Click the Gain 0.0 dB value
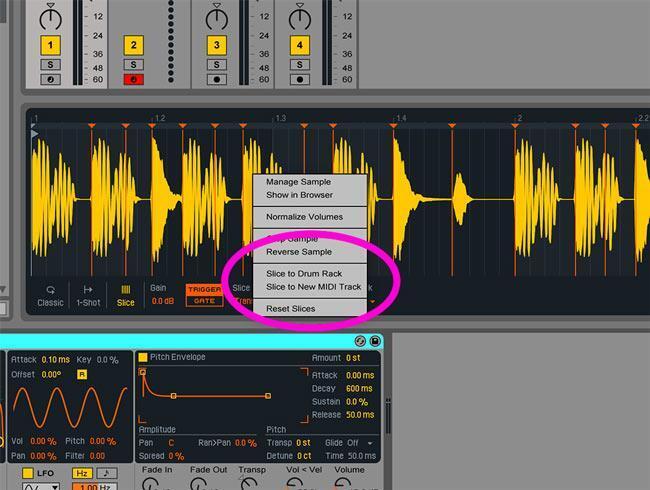Viewport: 650px width, 490px height. click(163, 301)
